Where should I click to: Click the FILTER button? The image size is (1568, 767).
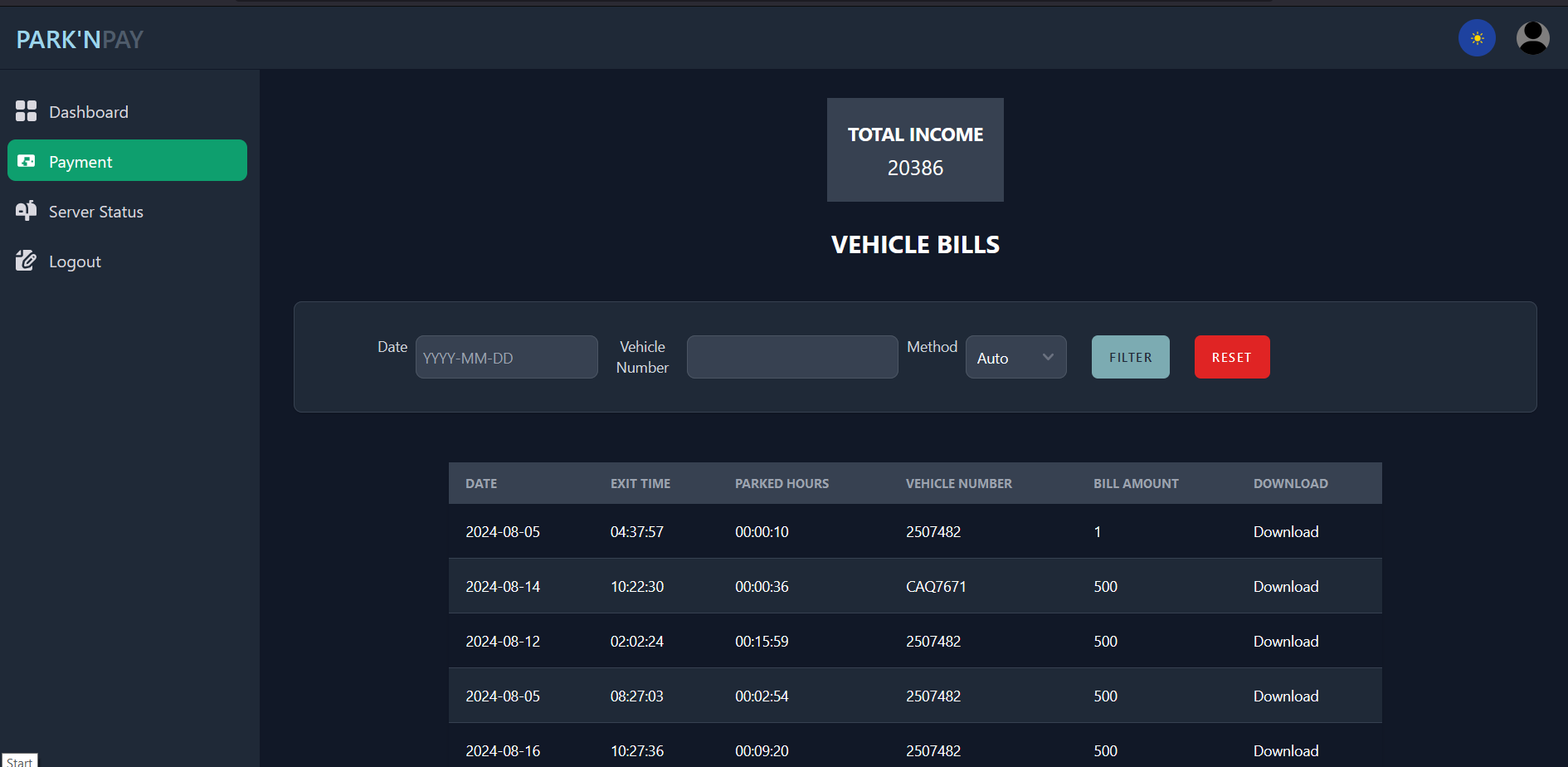[x=1130, y=357]
